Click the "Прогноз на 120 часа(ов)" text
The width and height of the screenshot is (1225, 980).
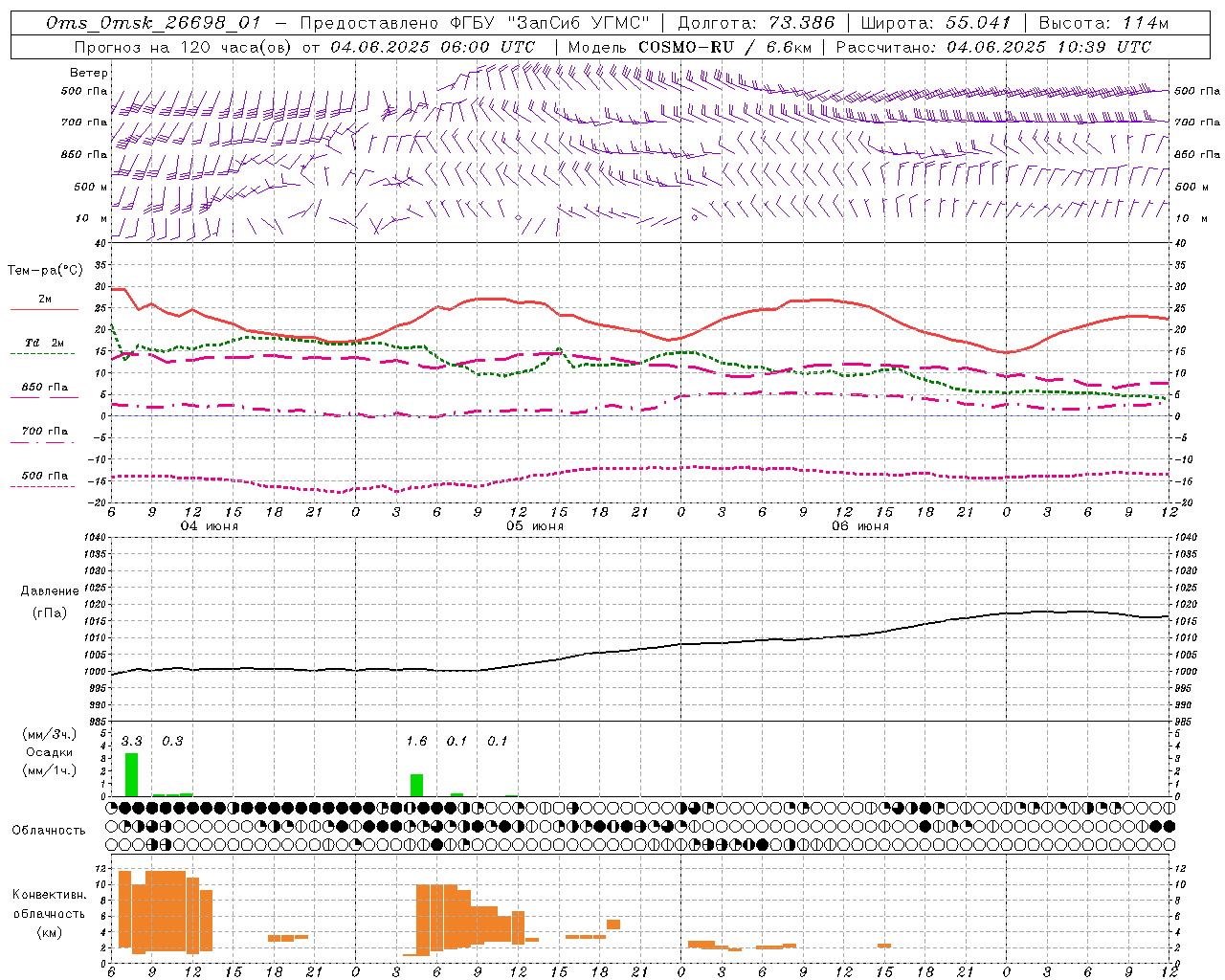(x=184, y=47)
